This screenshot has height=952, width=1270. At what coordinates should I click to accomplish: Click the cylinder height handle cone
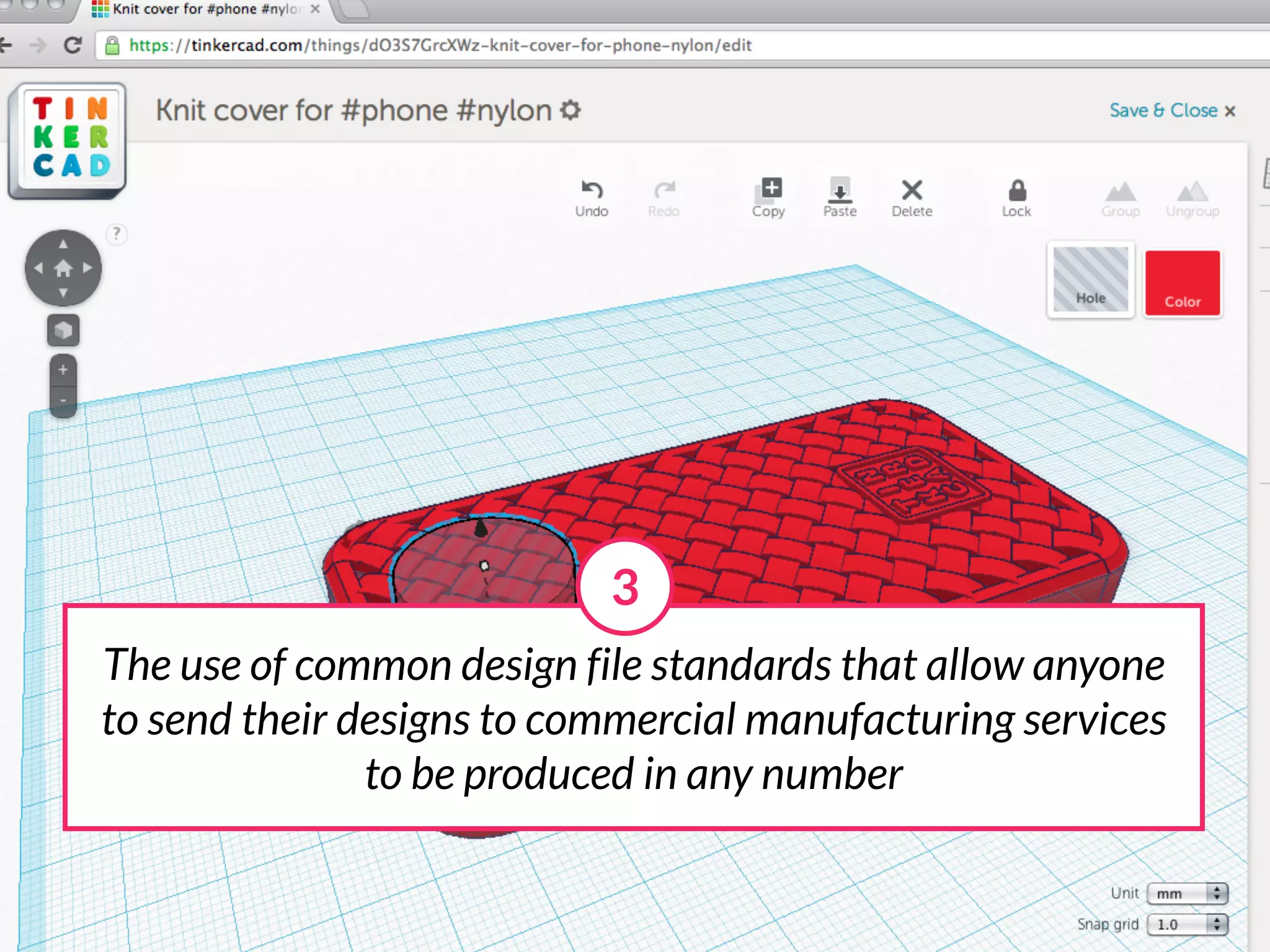coord(481,528)
